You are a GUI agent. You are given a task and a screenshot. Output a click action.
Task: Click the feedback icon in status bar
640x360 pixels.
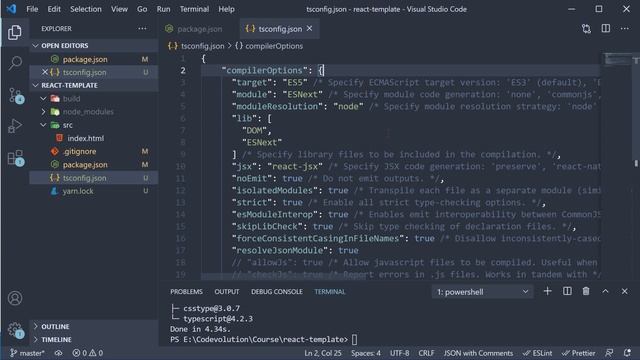[x=609, y=353]
